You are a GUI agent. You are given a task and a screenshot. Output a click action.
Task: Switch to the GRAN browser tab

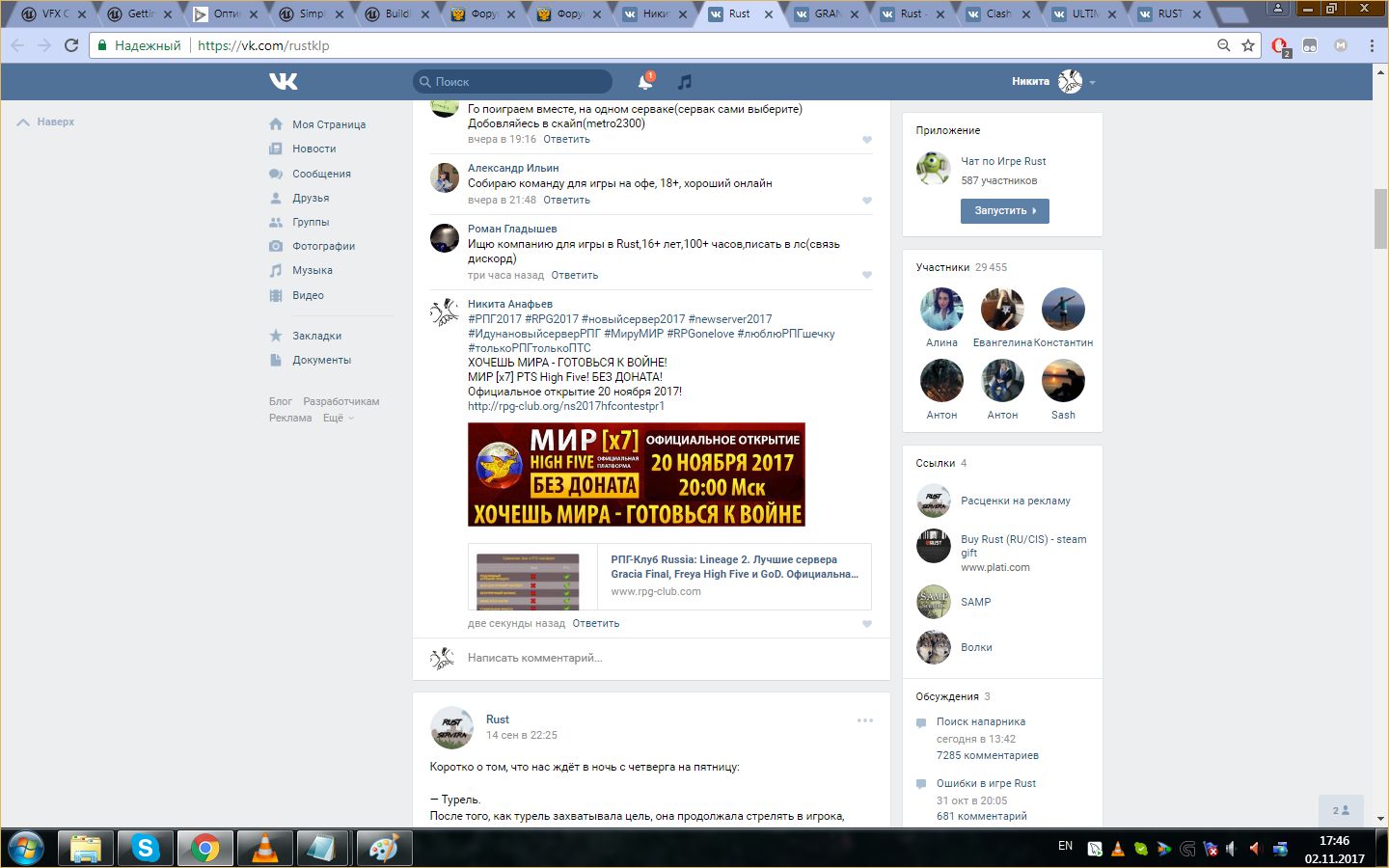(828, 14)
